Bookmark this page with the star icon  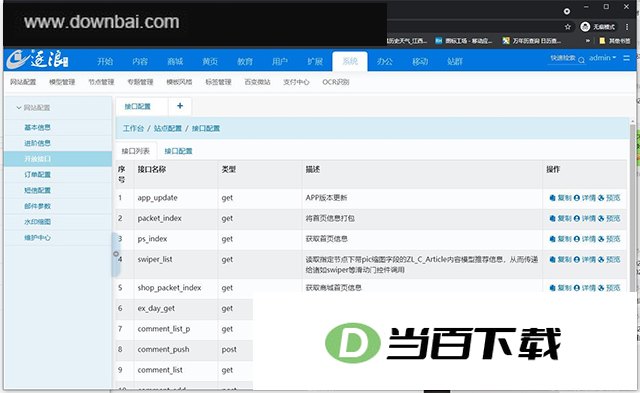click(567, 27)
